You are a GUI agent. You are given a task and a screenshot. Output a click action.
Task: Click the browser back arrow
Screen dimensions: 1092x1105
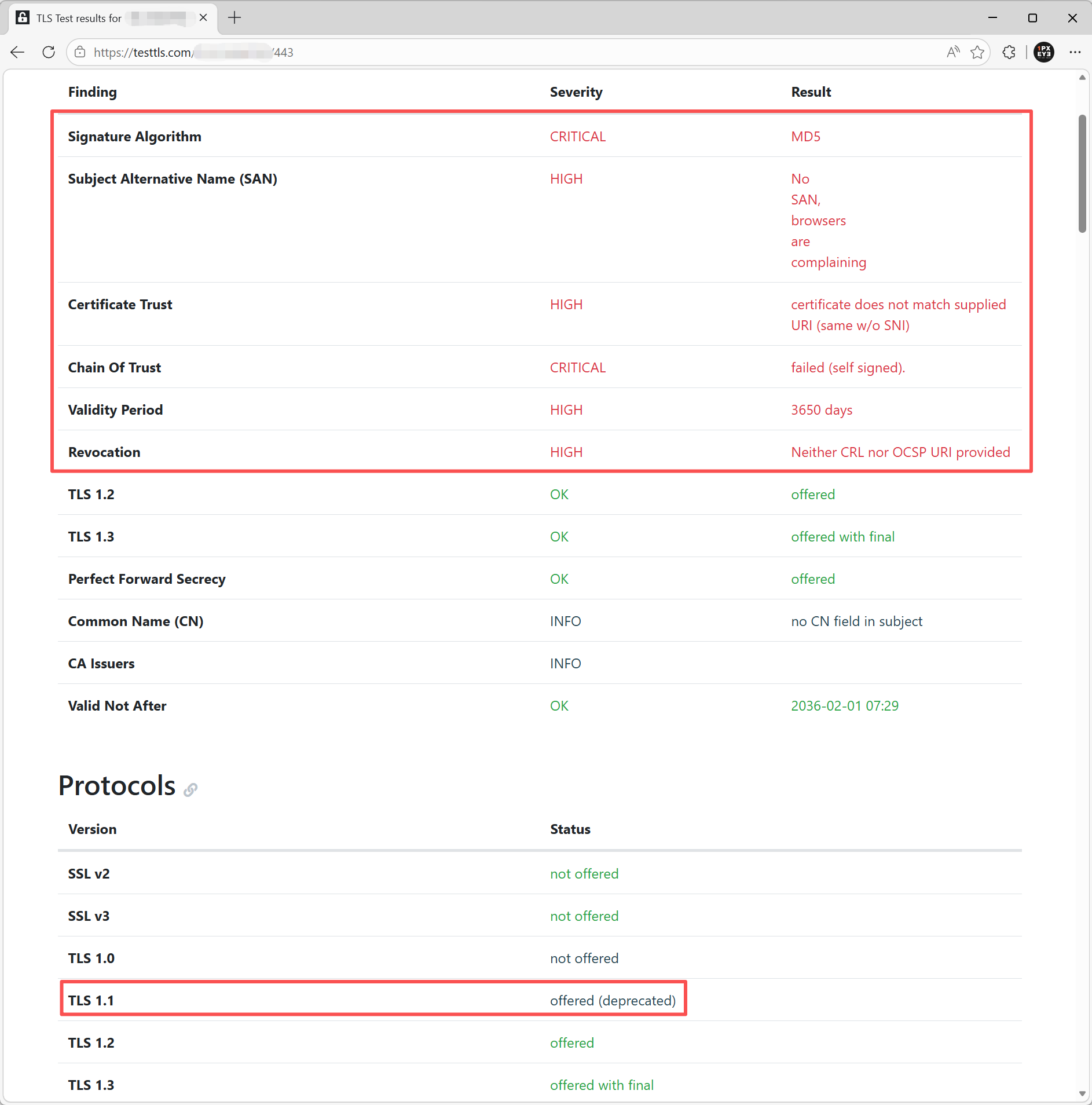pyautogui.click(x=17, y=52)
